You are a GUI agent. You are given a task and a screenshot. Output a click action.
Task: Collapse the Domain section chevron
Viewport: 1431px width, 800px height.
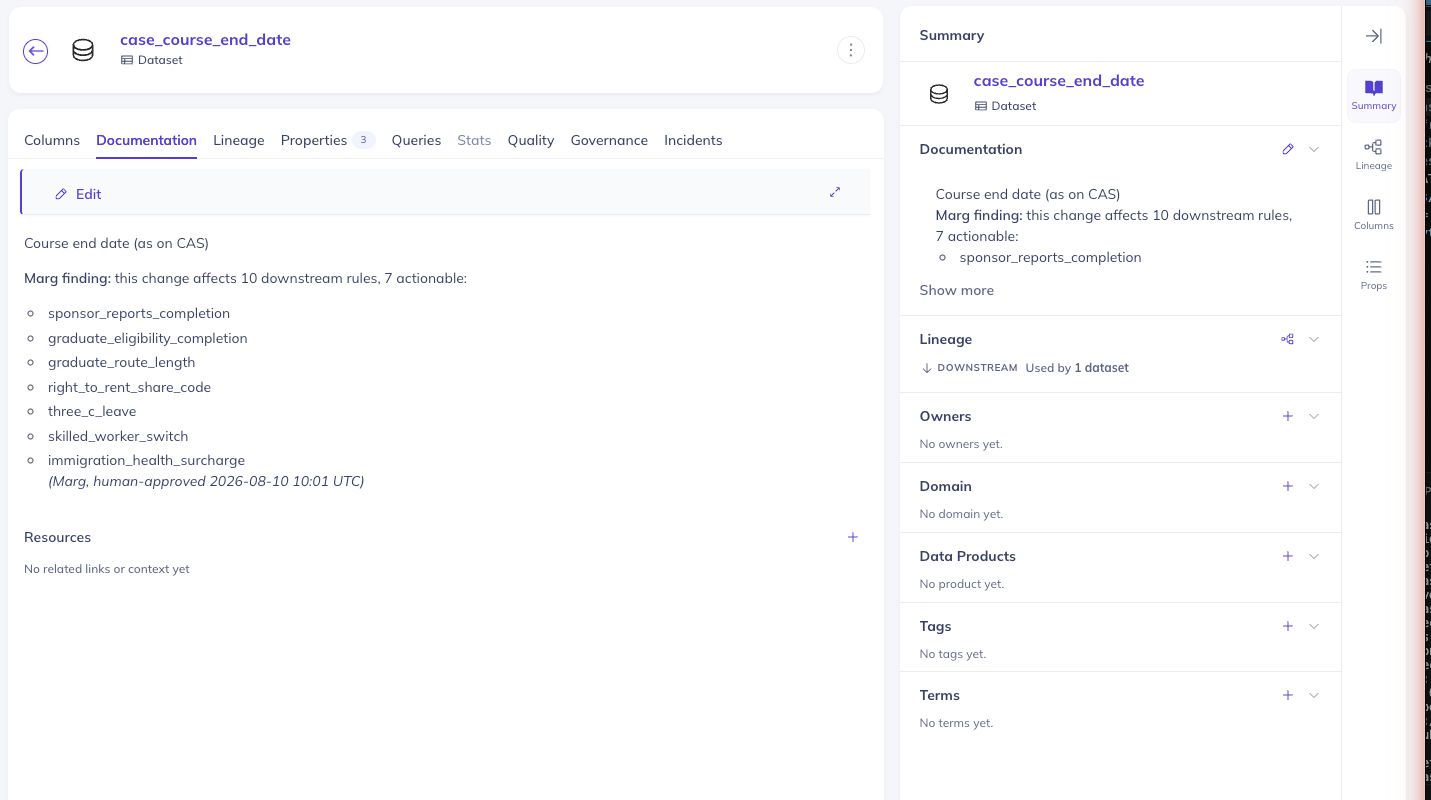coord(1314,486)
